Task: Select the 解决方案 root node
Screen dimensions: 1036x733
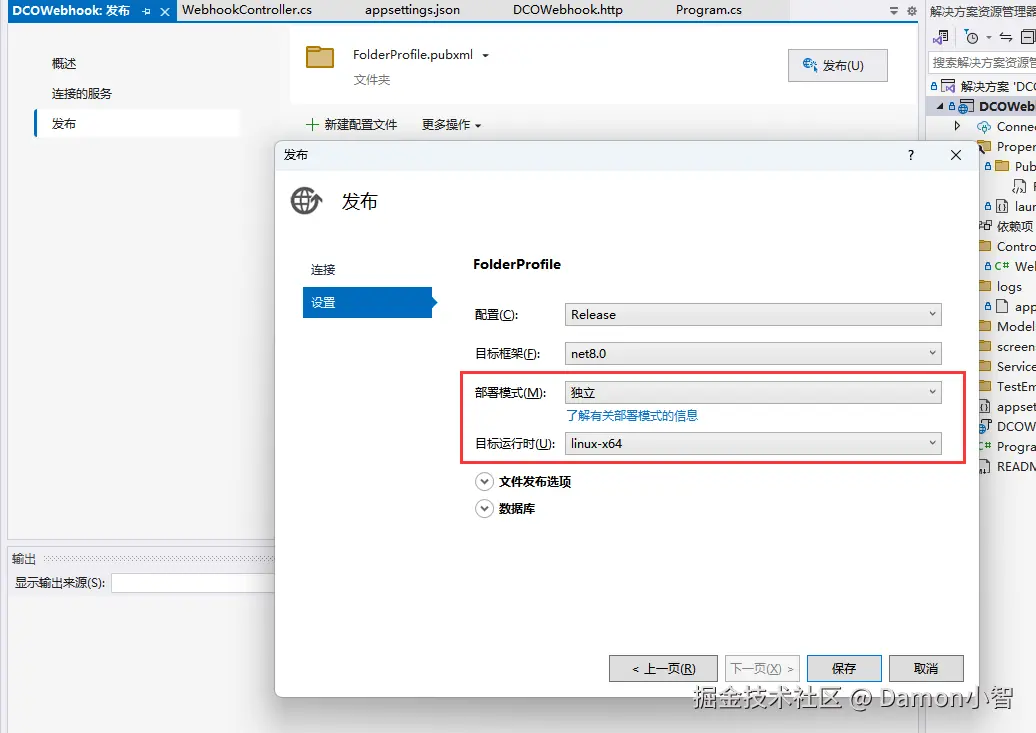Action: [x=983, y=86]
